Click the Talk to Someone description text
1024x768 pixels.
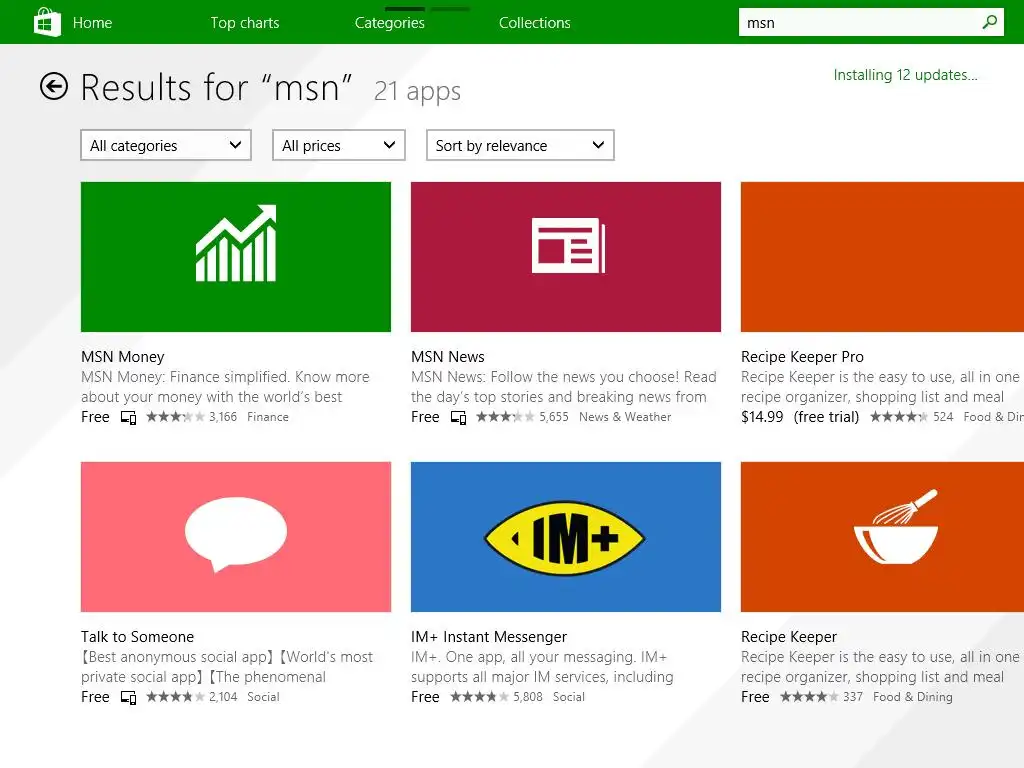(227, 667)
